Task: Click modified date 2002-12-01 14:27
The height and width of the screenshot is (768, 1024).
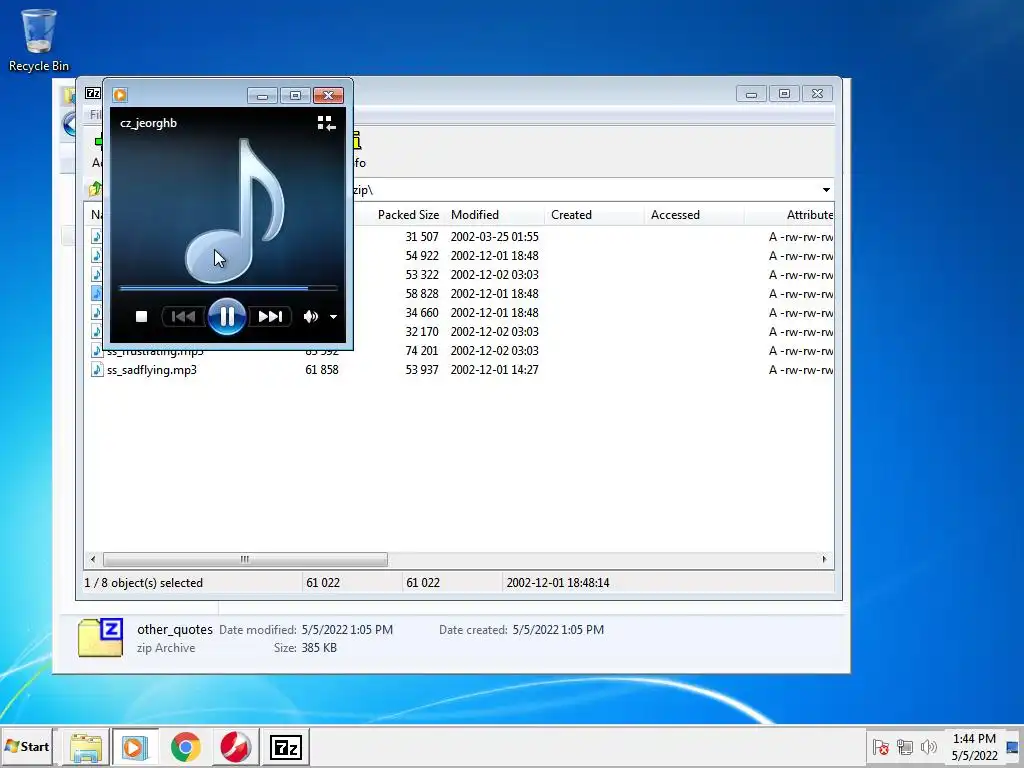Action: (494, 370)
